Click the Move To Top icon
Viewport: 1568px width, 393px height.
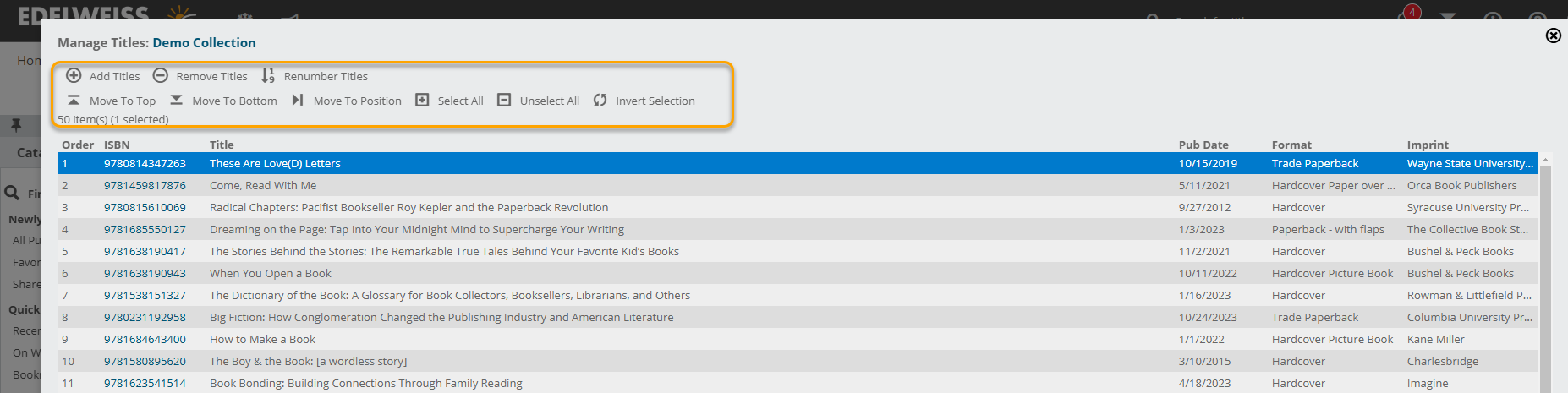click(74, 101)
